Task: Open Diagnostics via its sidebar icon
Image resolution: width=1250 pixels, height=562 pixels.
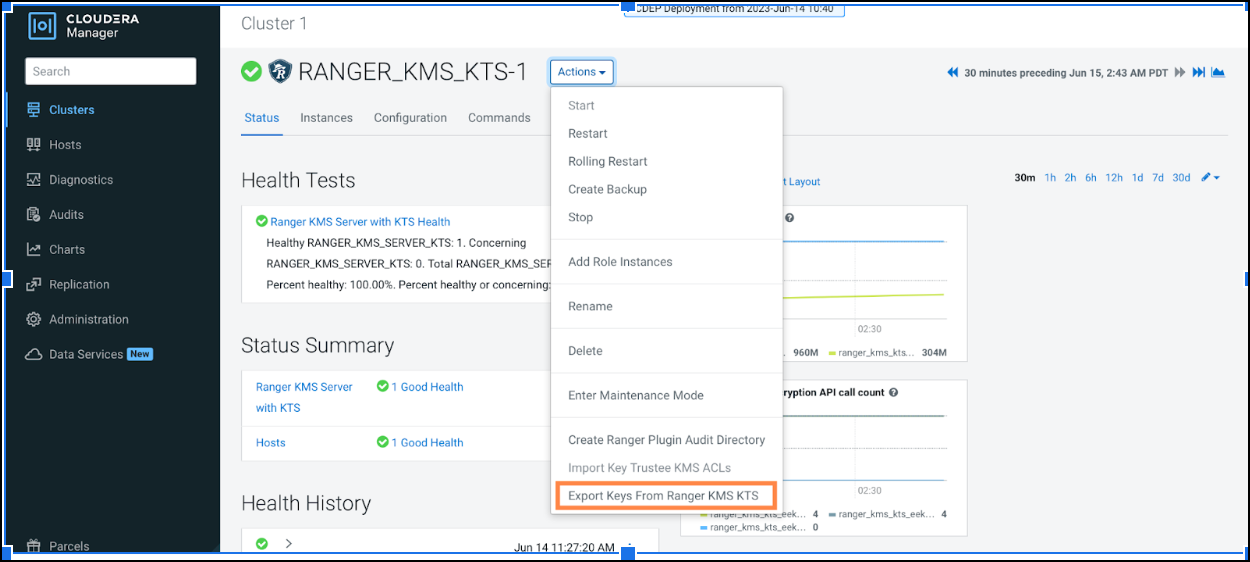Action: click(32, 180)
